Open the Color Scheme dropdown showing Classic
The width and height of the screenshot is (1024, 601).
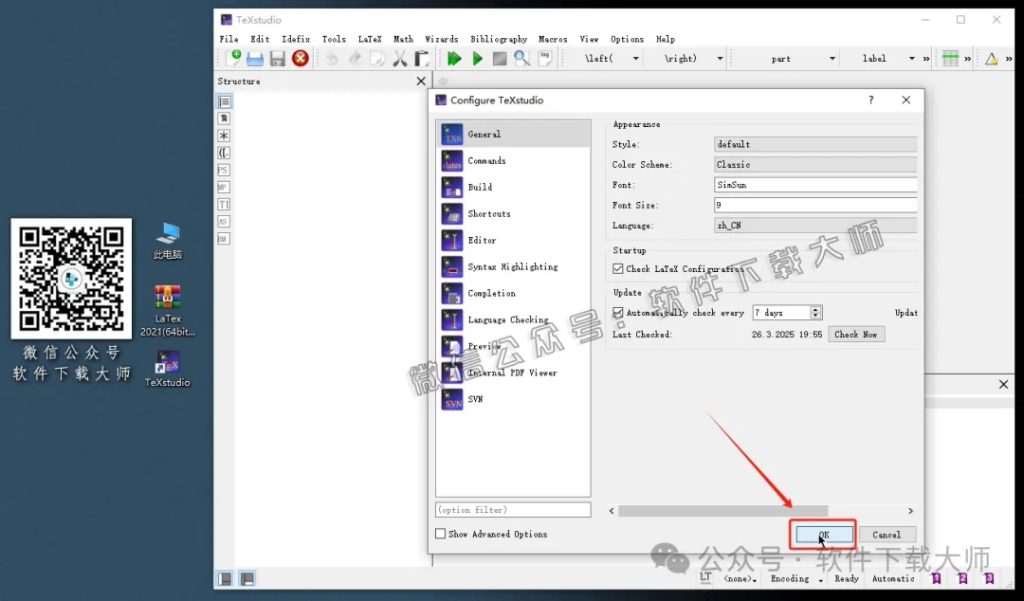click(x=816, y=165)
